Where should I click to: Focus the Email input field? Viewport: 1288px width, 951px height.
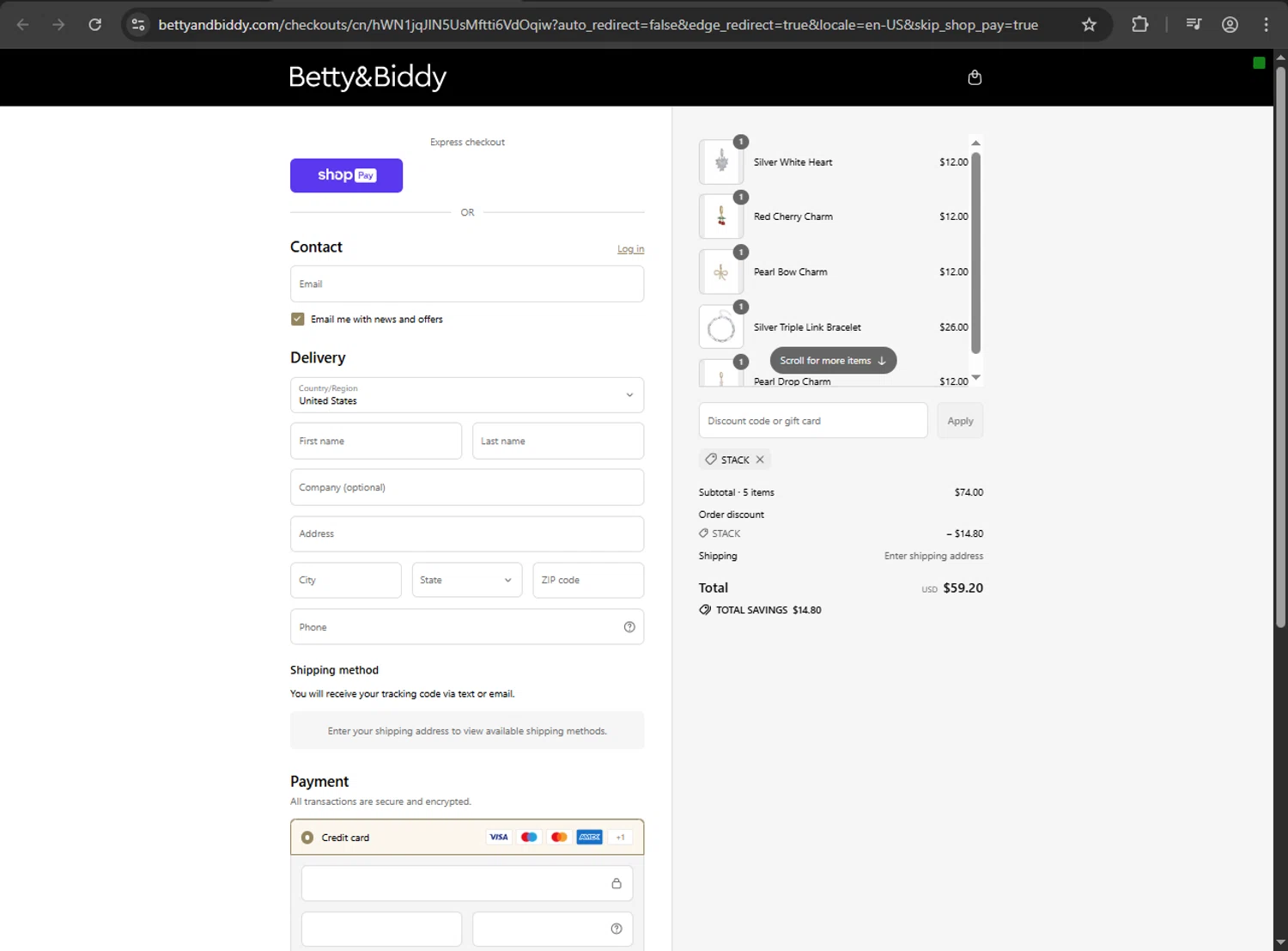pos(467,283)
